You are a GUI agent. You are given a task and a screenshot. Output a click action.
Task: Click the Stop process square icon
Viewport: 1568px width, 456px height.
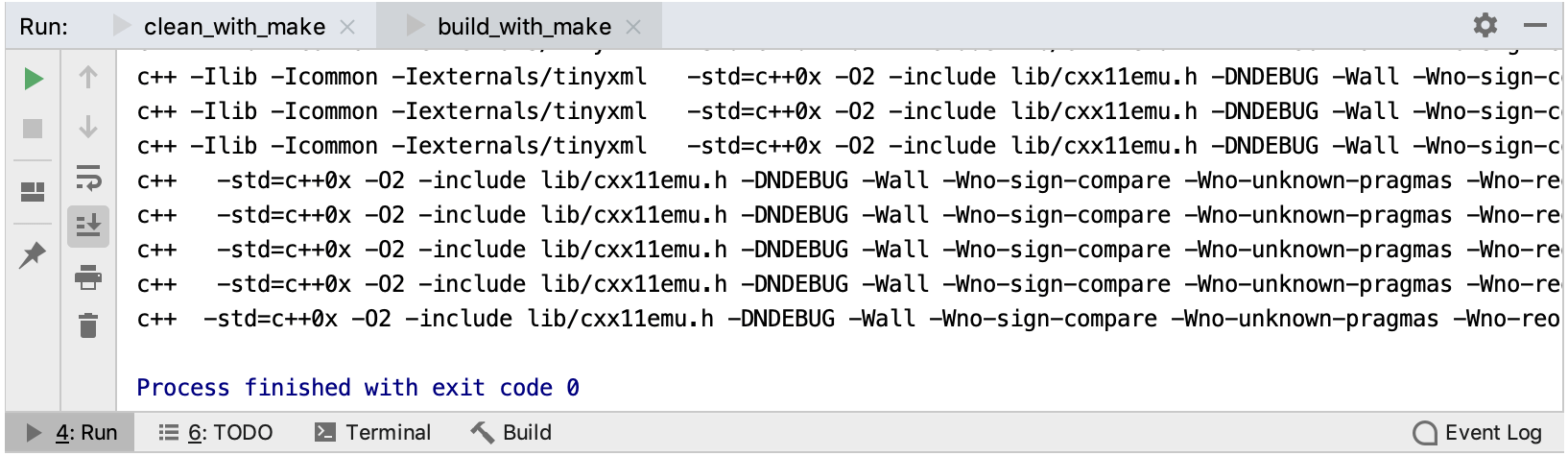pos(34,129)
